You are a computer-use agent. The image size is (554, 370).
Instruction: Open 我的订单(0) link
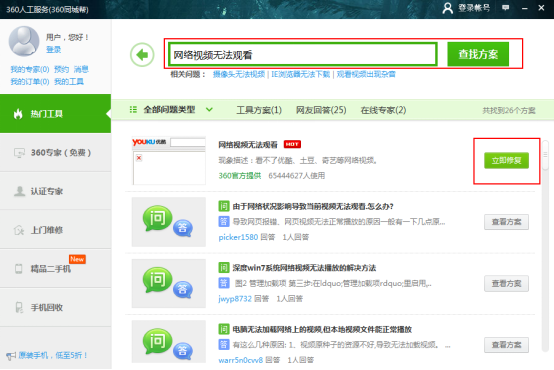pos(30,82)
